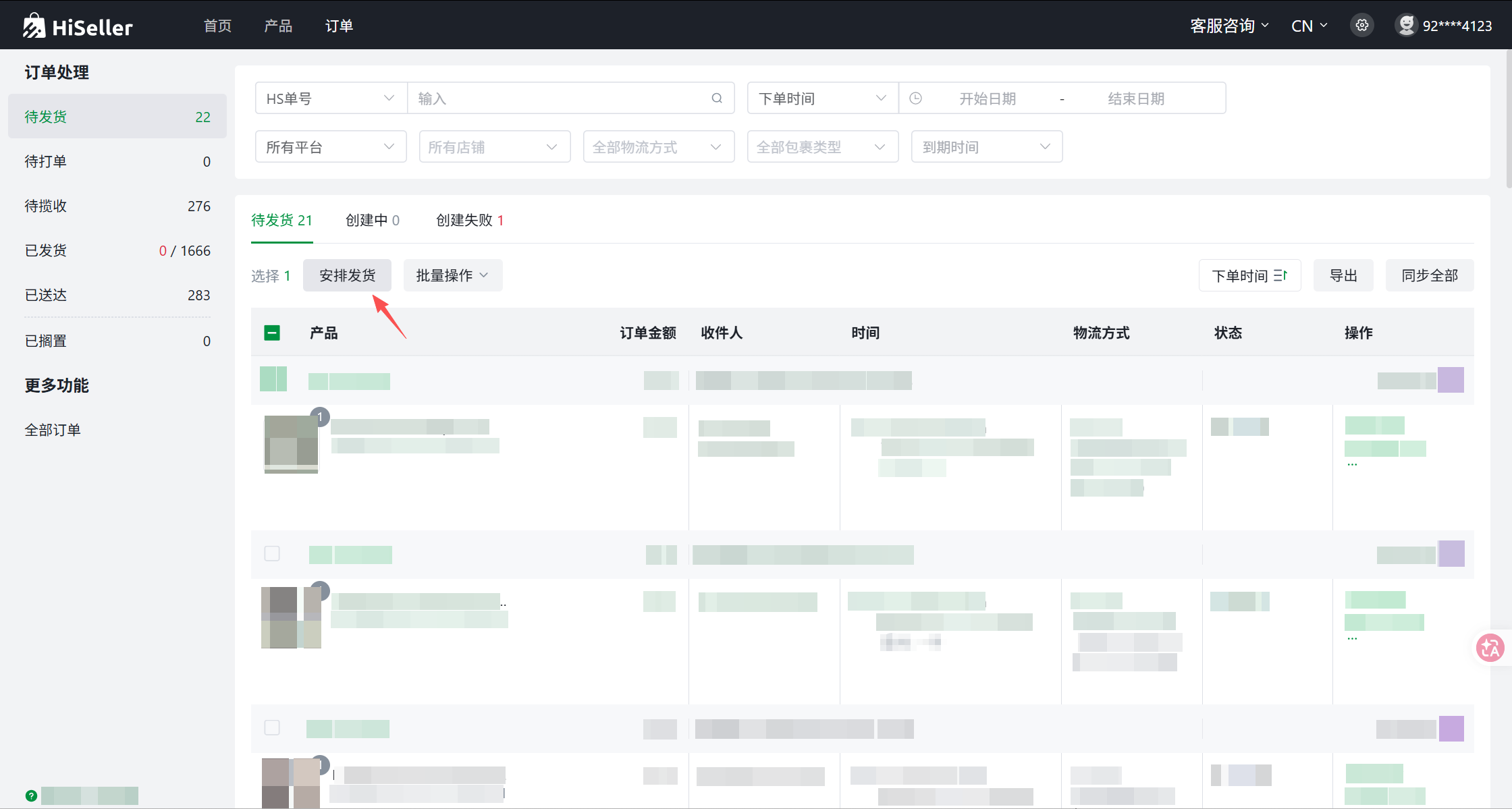Expand the HS单号 search type dropdown
The width and height of the screenshot is (1512, 809).
coord(331,99)
